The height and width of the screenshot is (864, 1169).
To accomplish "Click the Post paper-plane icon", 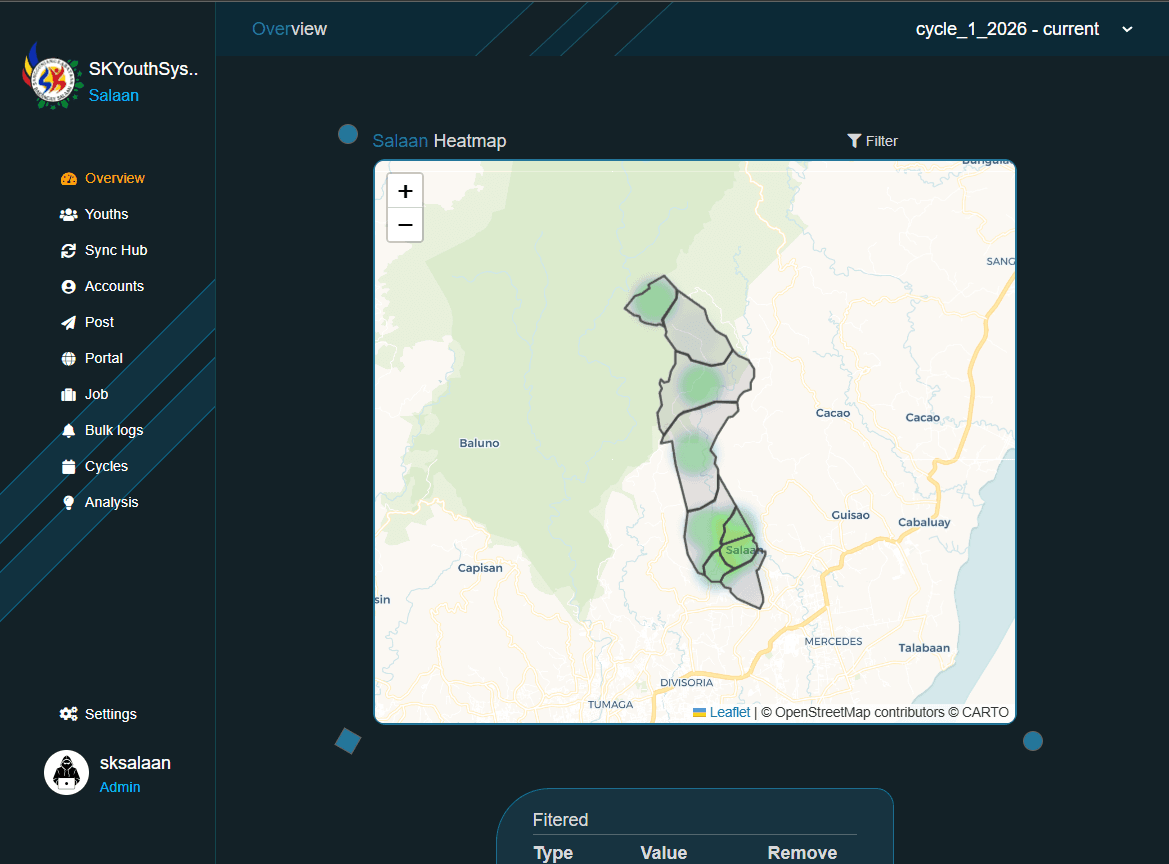I will [x=69, y=323].
